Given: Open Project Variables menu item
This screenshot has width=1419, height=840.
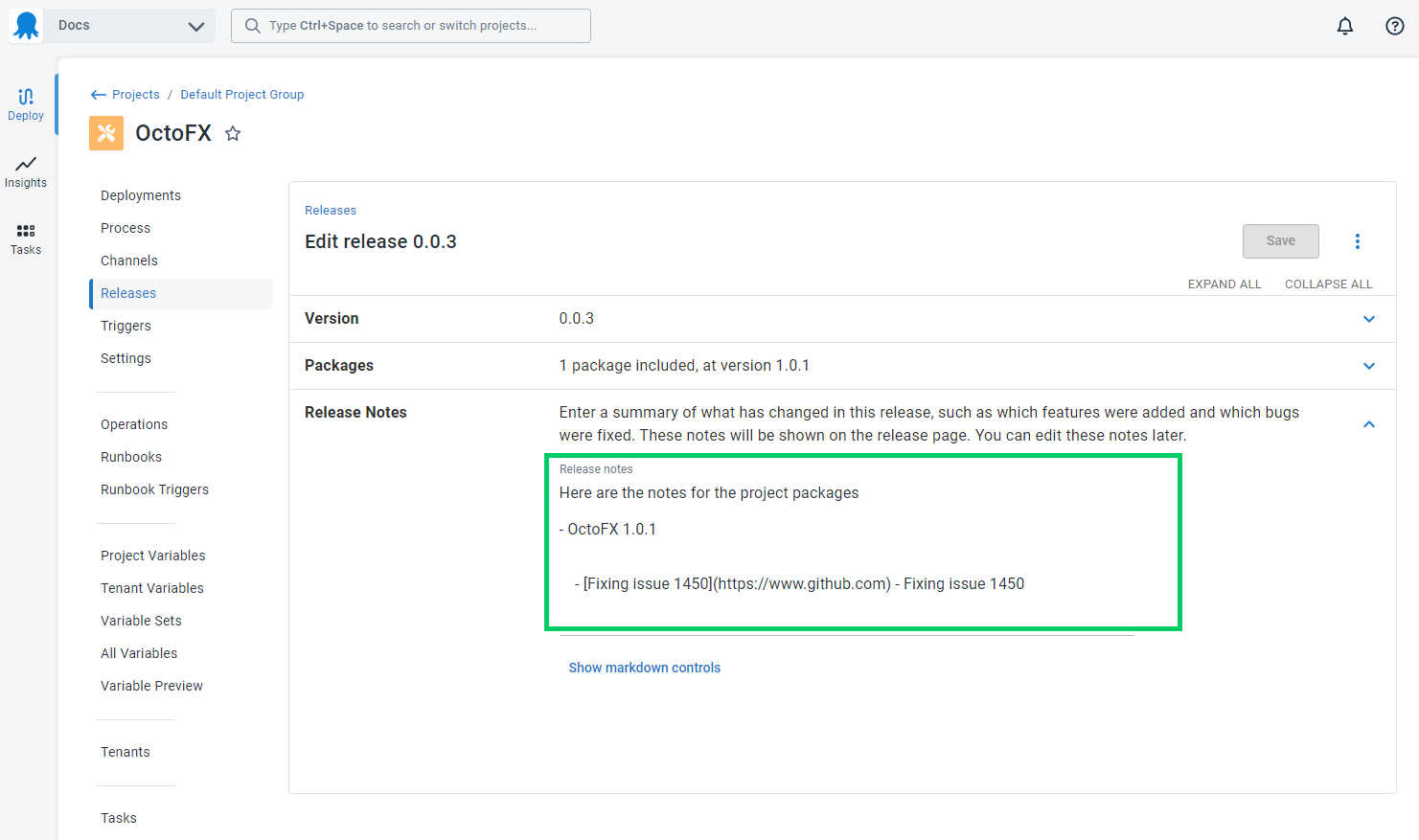Looking at the screenshot, I should [153, 556].
